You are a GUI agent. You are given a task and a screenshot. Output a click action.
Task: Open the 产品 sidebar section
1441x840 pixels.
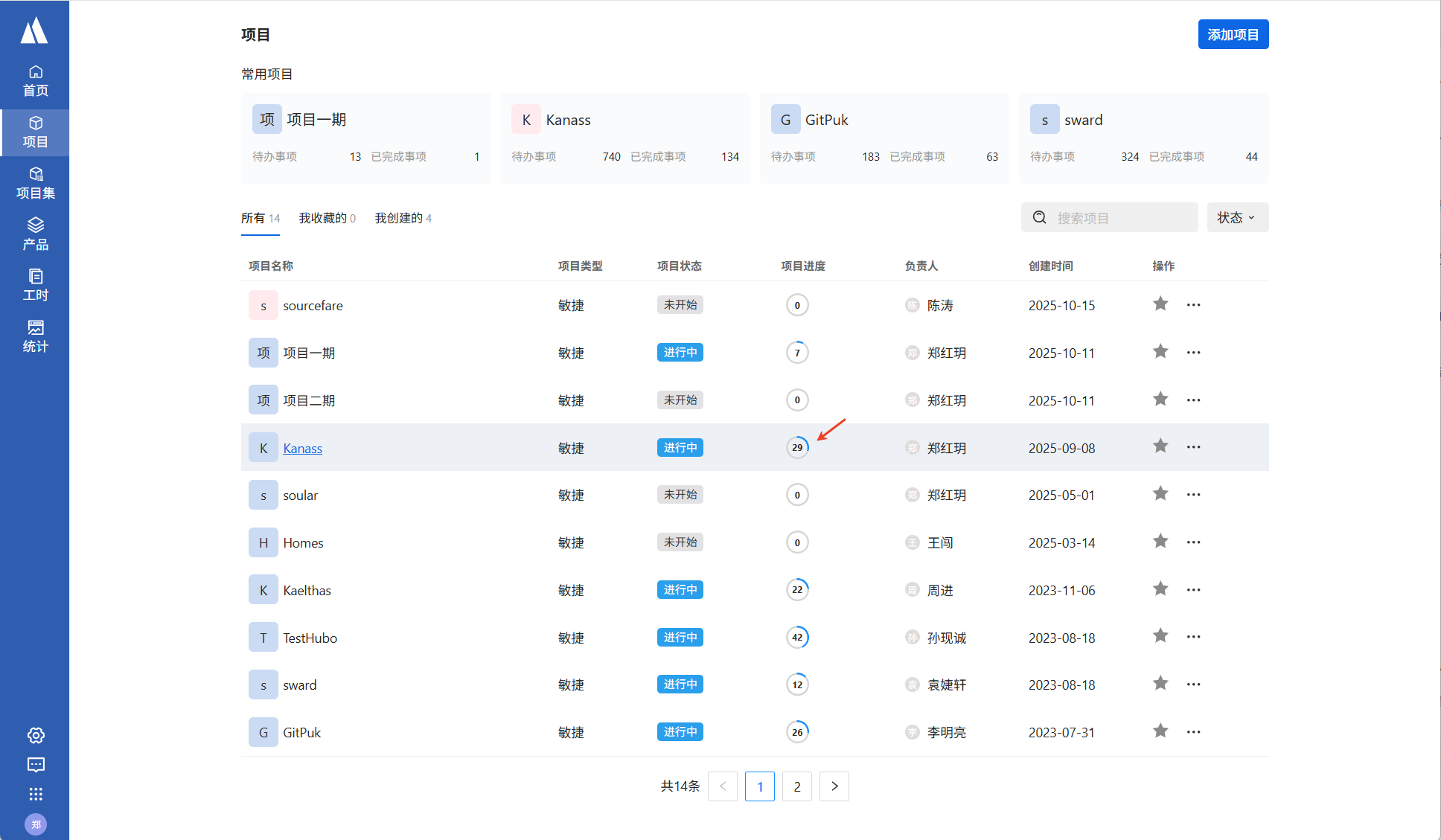[x=35, y=234]
